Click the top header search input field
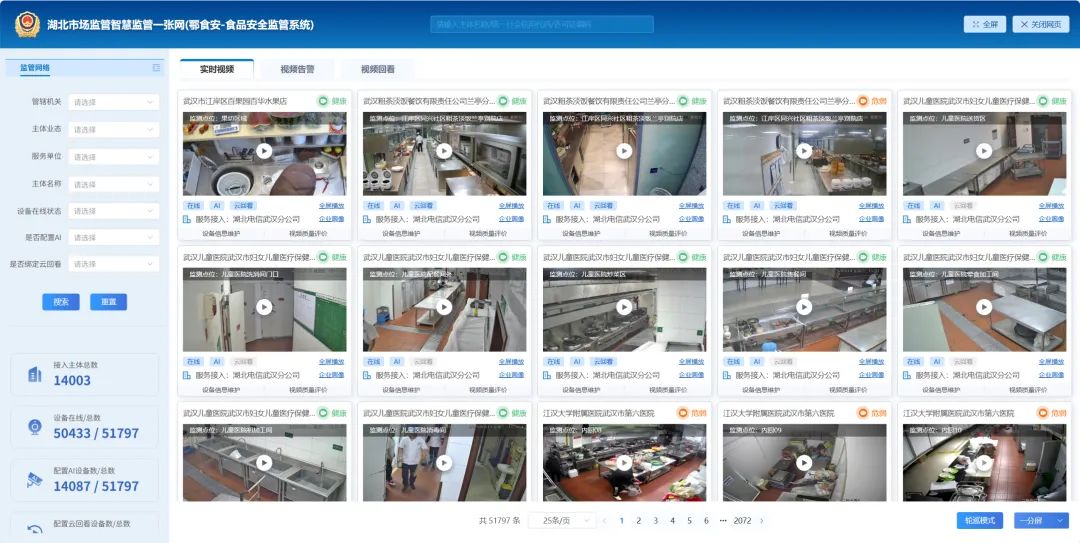This screenshot has height=543, width=1080. pos(543,24)
